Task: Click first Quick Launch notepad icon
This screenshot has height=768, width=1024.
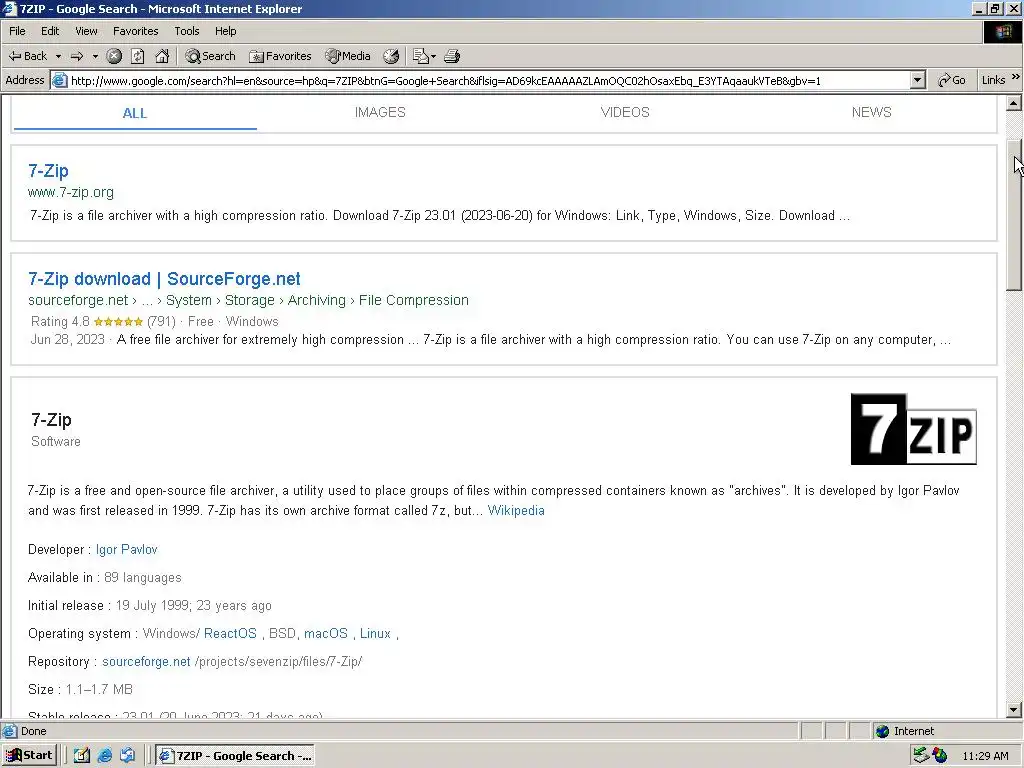Action: click(82, 756)
